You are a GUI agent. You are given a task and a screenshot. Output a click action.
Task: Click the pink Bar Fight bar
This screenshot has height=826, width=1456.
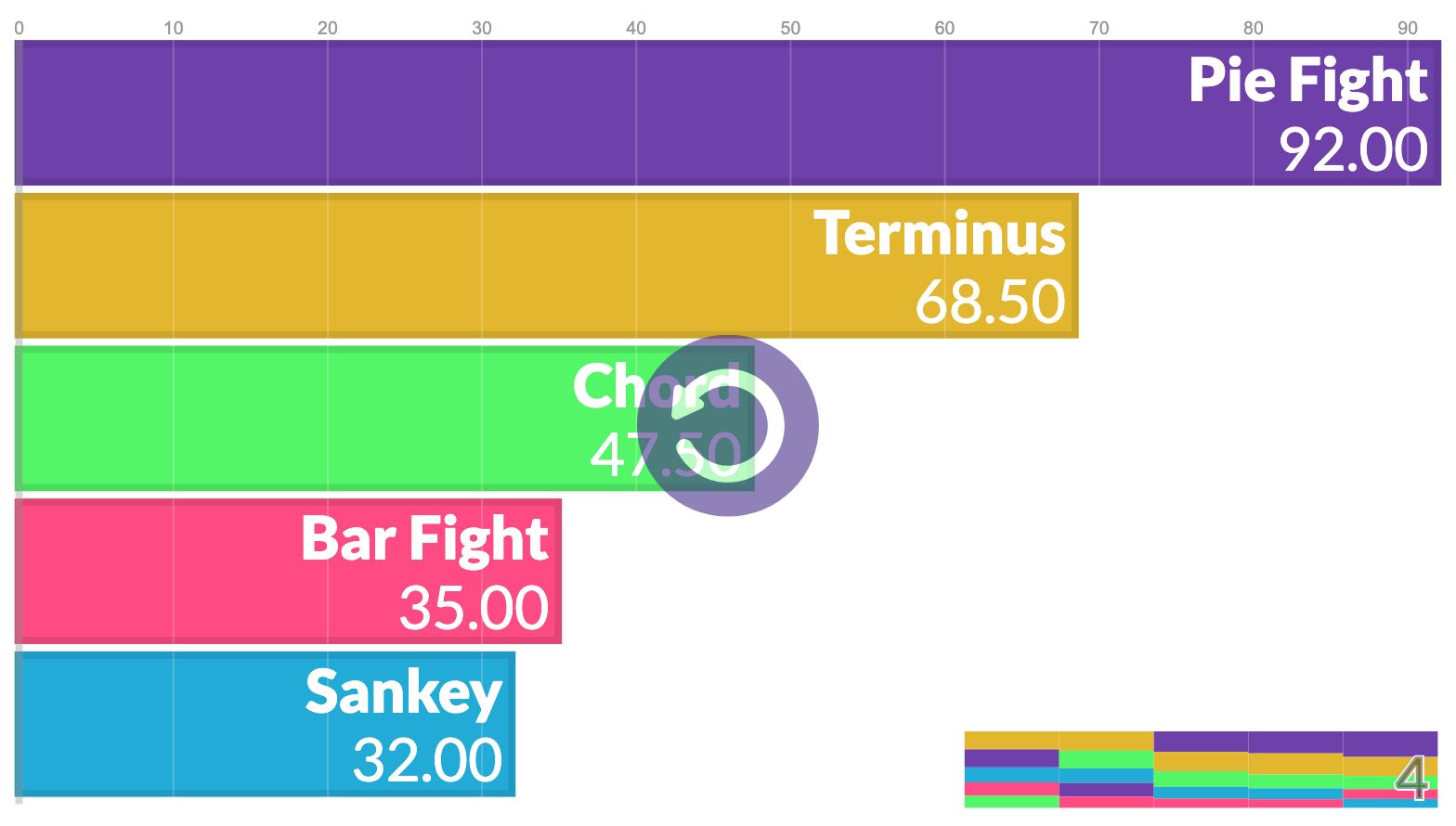point(289,571)
